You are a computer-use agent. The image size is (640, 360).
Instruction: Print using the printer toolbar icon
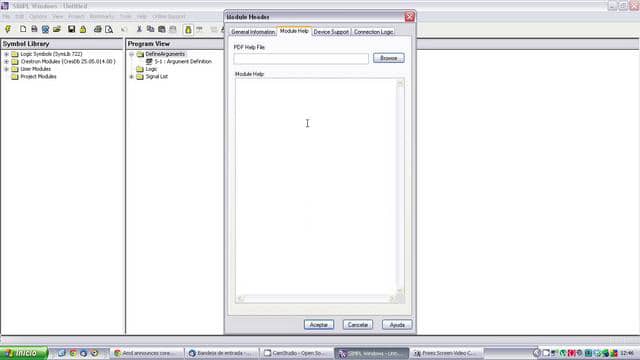[x=98, y=29]
